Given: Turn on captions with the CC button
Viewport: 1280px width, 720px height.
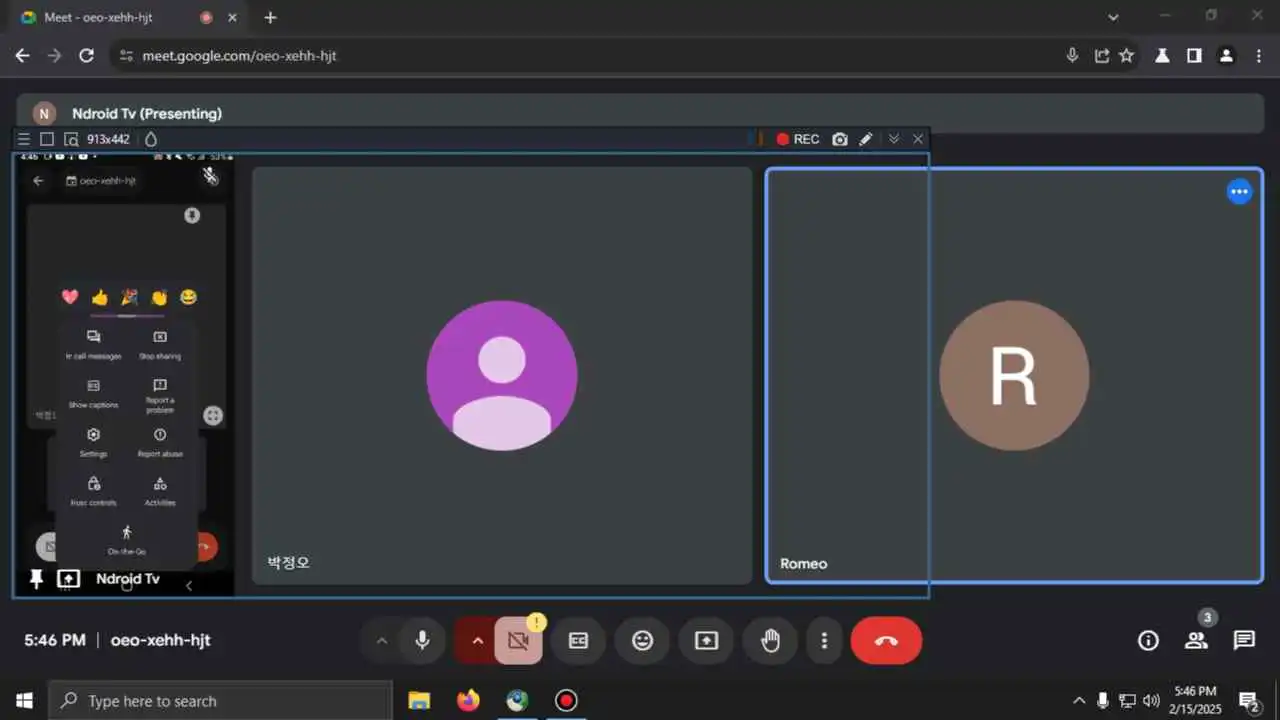Looking at the screenshot, I should click(578, 641).
